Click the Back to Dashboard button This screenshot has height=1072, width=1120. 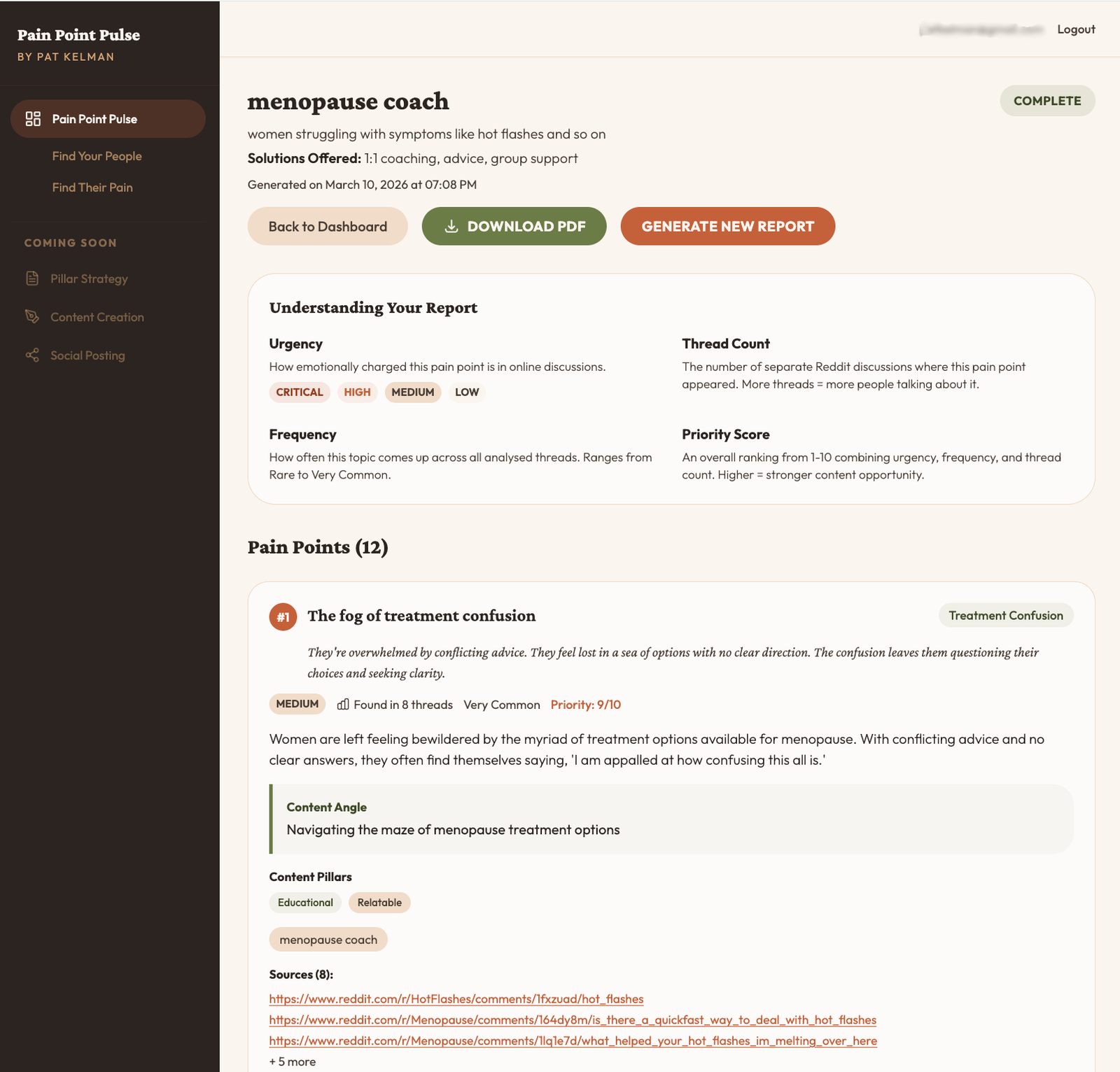pyautogui.click(x=327, y=226)
